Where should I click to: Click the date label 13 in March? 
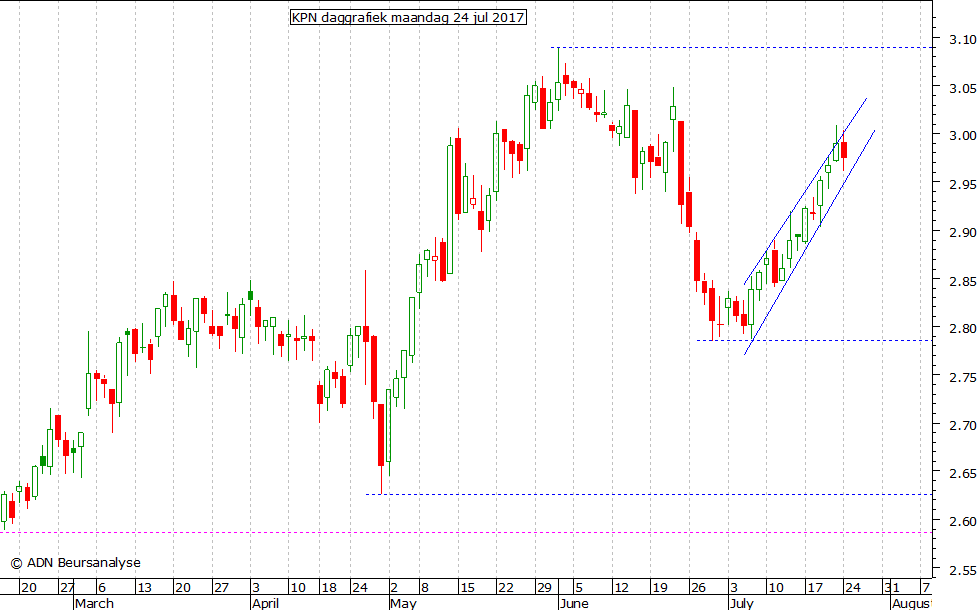[144, 588]
